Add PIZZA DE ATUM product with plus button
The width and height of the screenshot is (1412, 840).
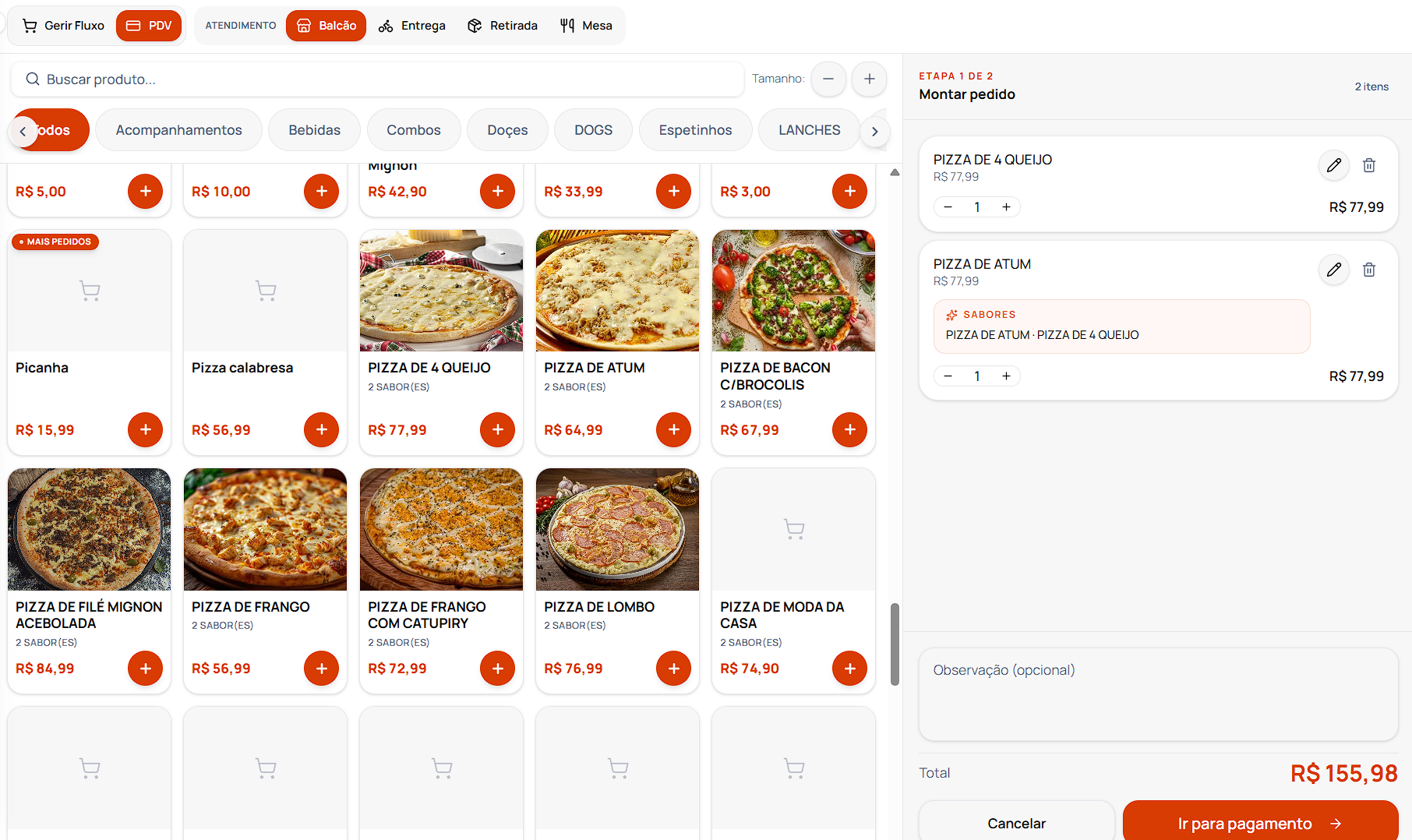tap(674, 429)
